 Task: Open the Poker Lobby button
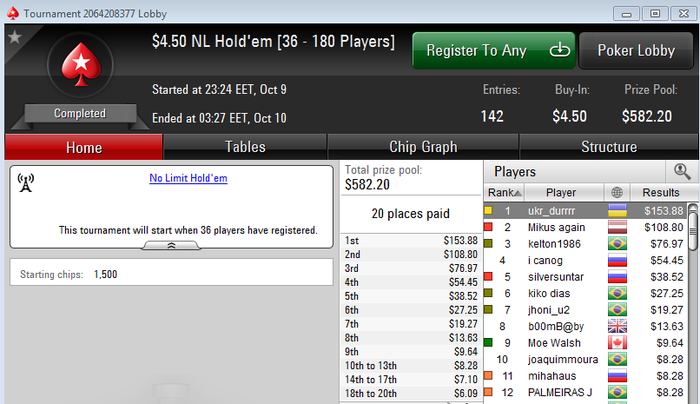(x=636, y=50)
